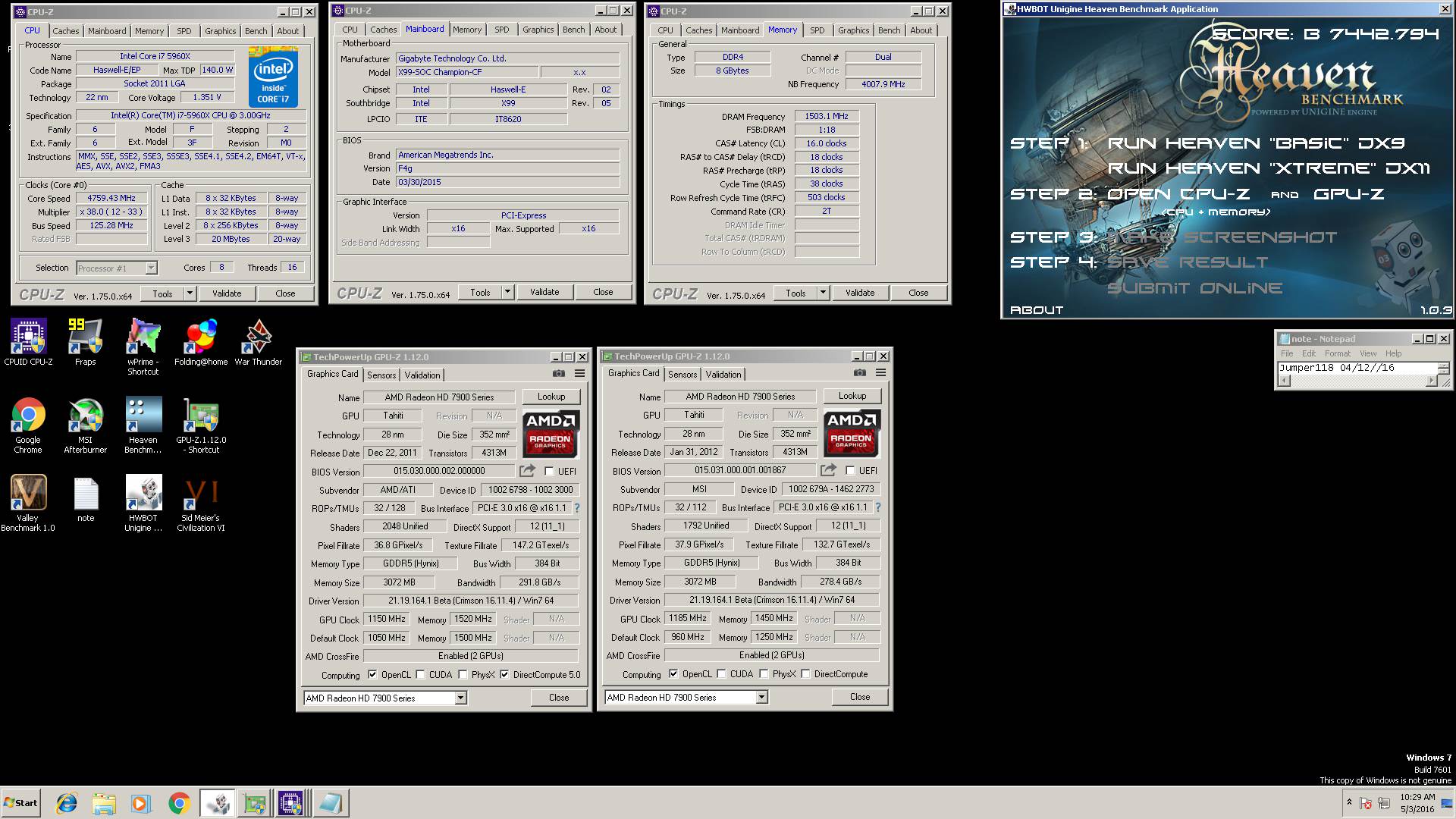Launch Valley Benchmark 1.0 desktop icon
This screenshot has width=1456, height=819.
coord(28,503)
